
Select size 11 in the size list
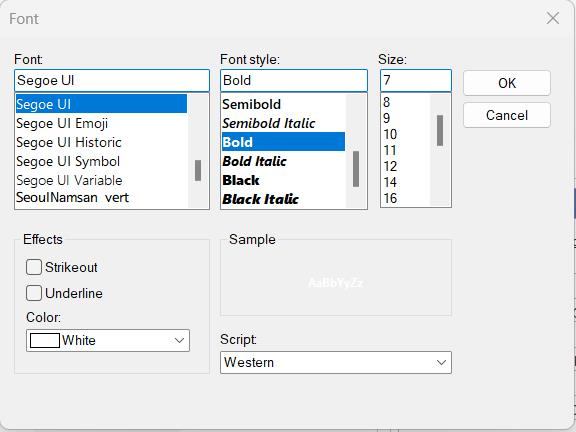(x=406, y=151)
